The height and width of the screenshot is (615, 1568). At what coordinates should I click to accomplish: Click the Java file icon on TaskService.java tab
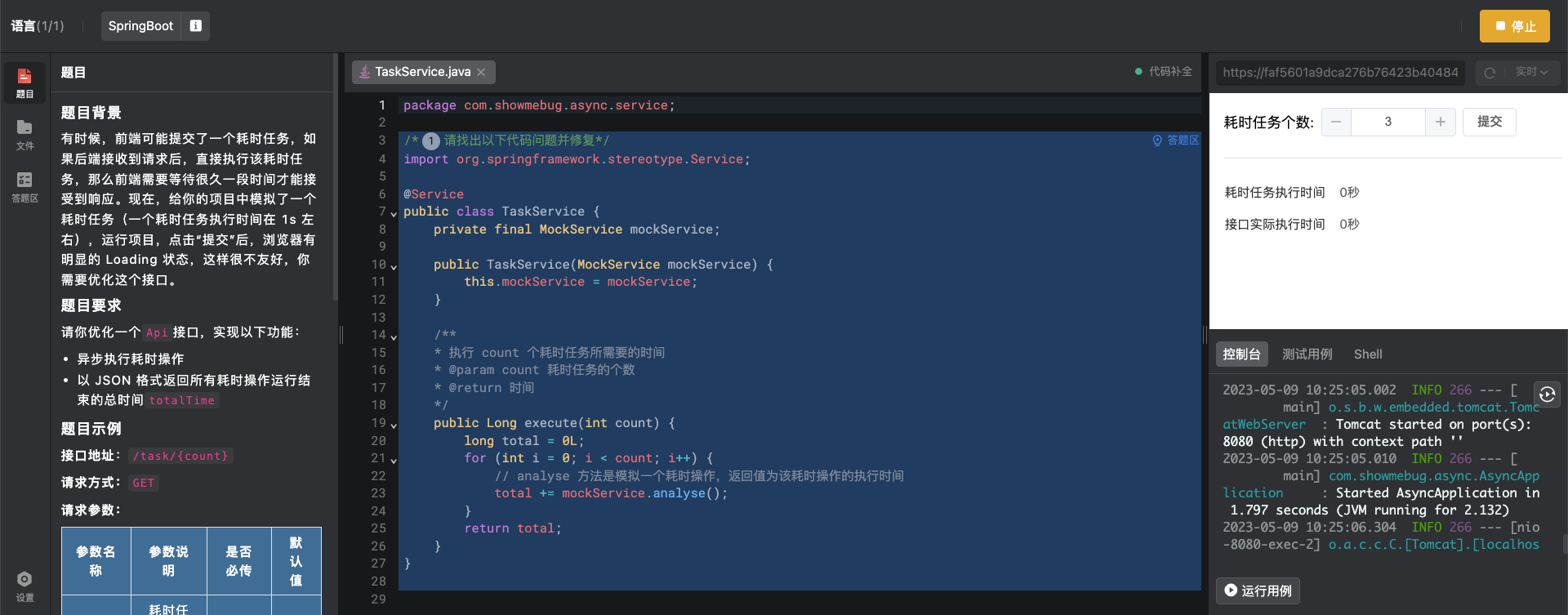pyautogui.click(x=364, y=72)
